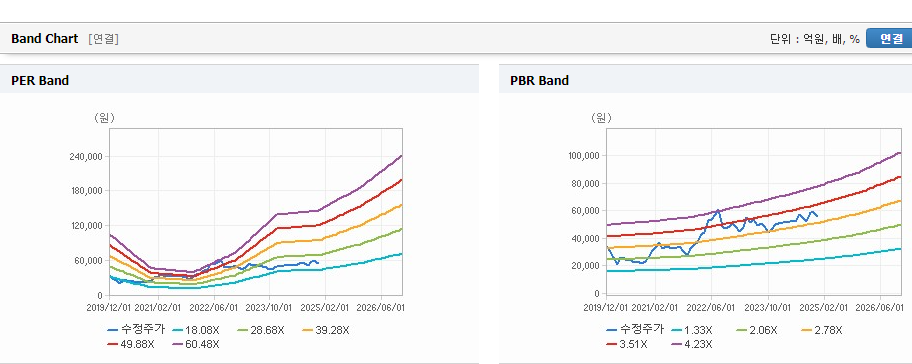Click the [연결] label beside Band Chart
This screenshot has height=364, width=912.
(104, 39)
